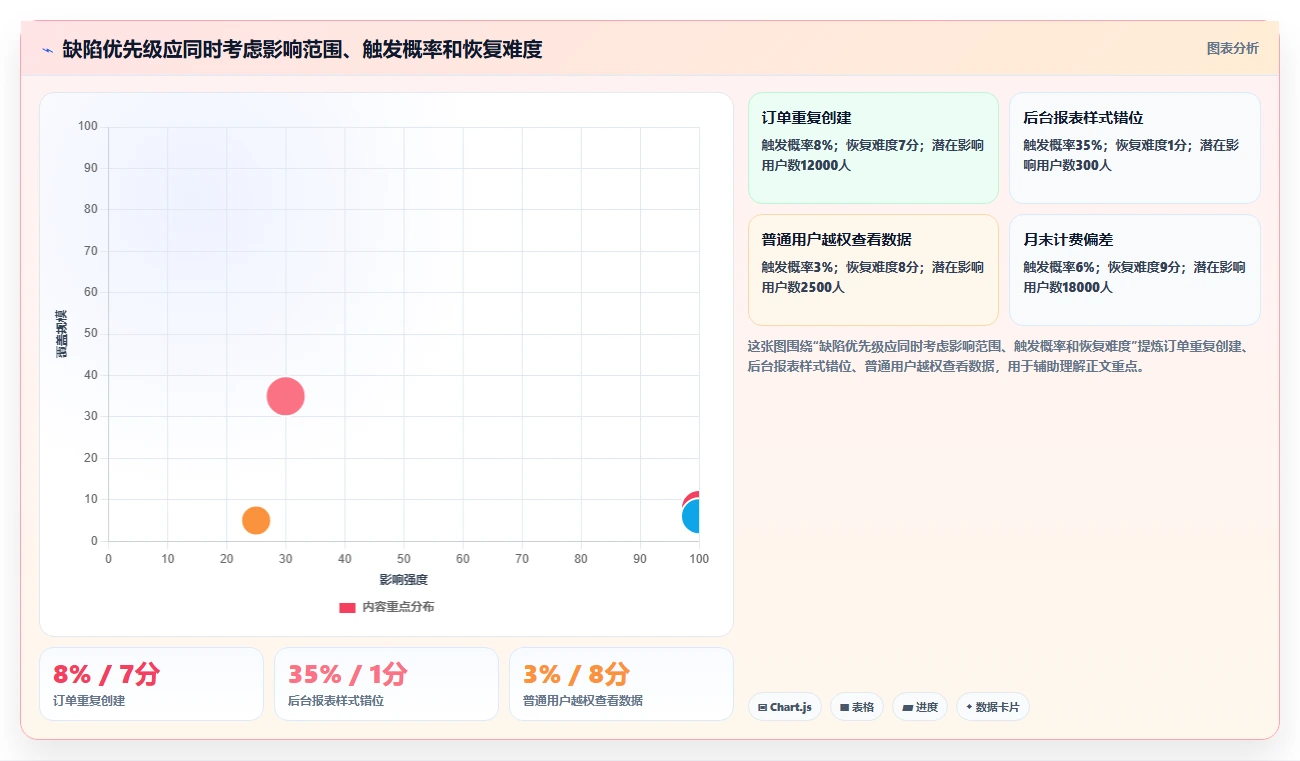Viewport: 1300px width, 761px height.
Task: Open the 月末计费偏差 info card
Action: click(1134, 270)
